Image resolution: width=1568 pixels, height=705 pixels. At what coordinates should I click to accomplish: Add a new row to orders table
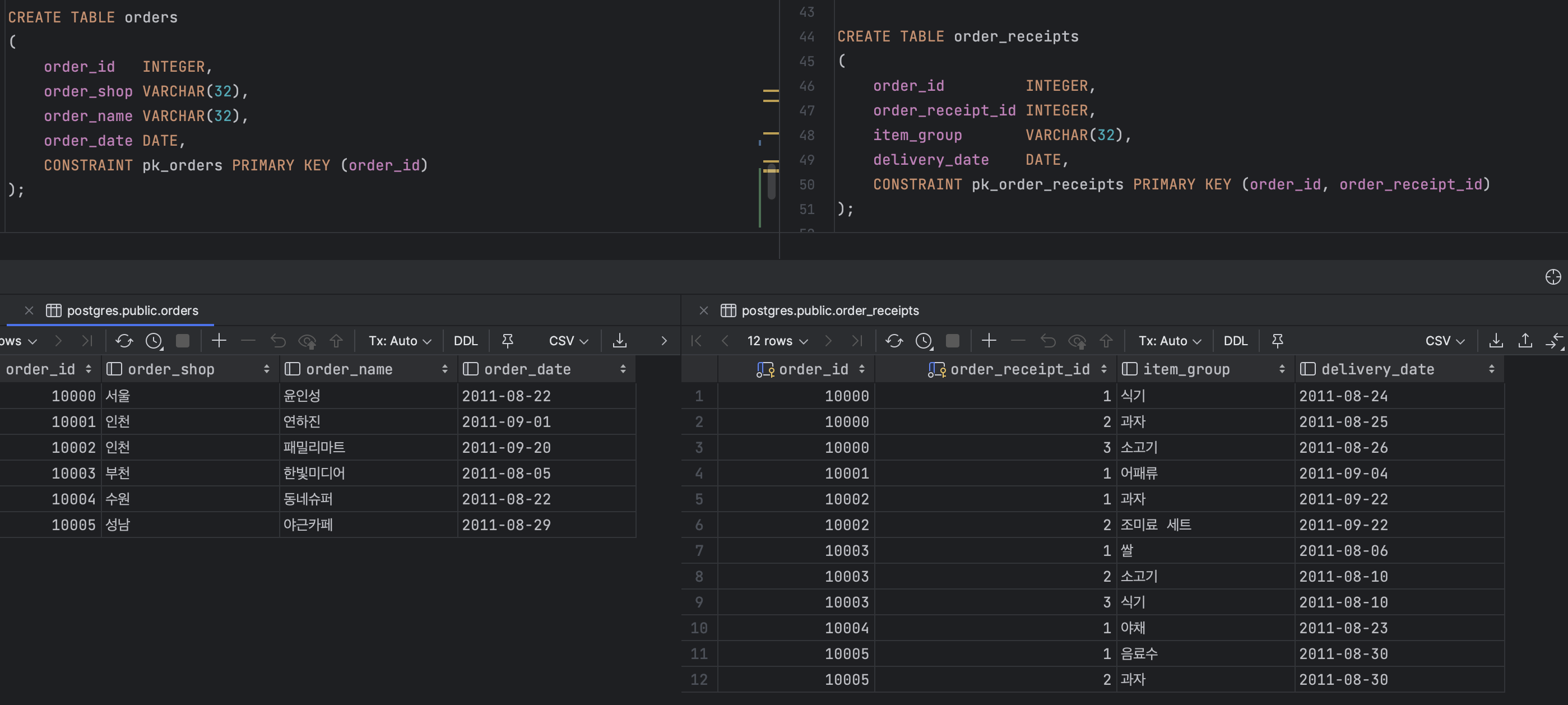pos(219,341)
